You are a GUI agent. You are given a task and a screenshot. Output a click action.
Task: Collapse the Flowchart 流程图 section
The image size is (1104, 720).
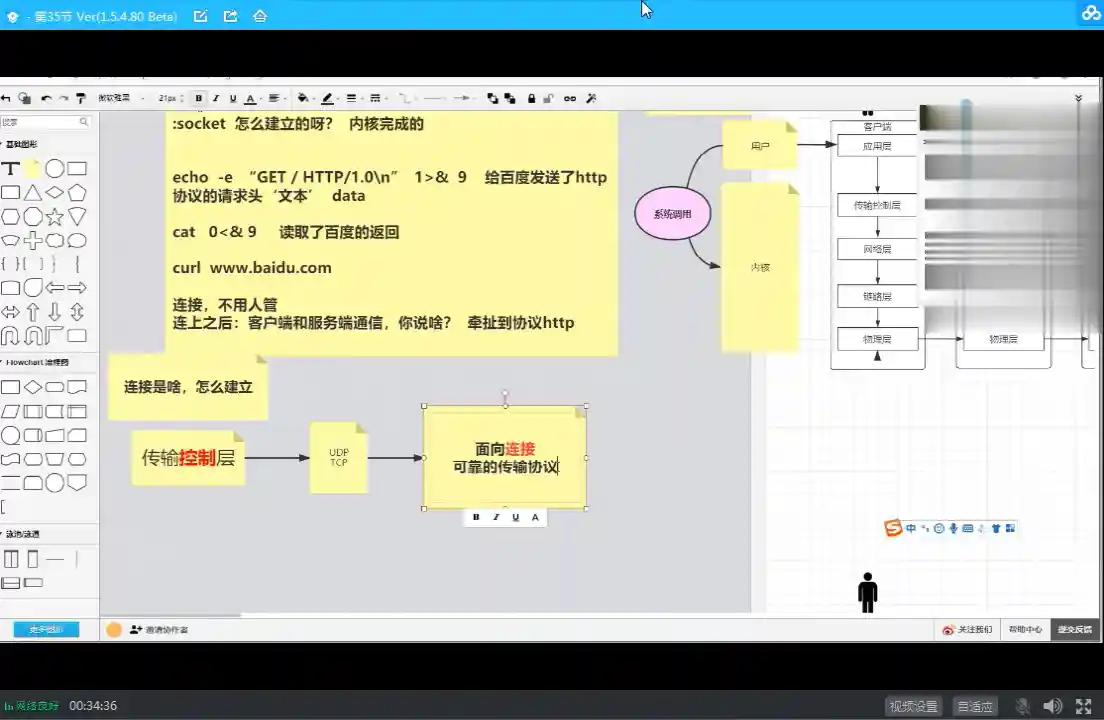tap(35, 362)
